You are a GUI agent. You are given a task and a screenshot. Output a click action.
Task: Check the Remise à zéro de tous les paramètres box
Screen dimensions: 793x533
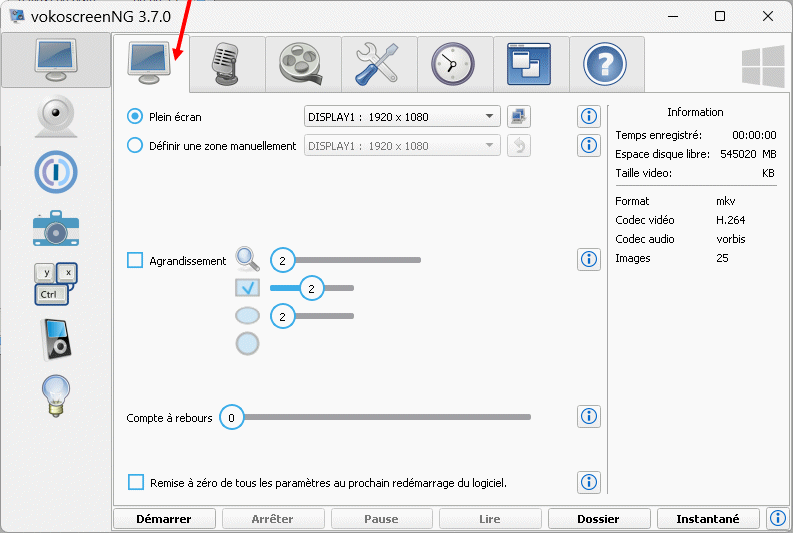[136, 482]
